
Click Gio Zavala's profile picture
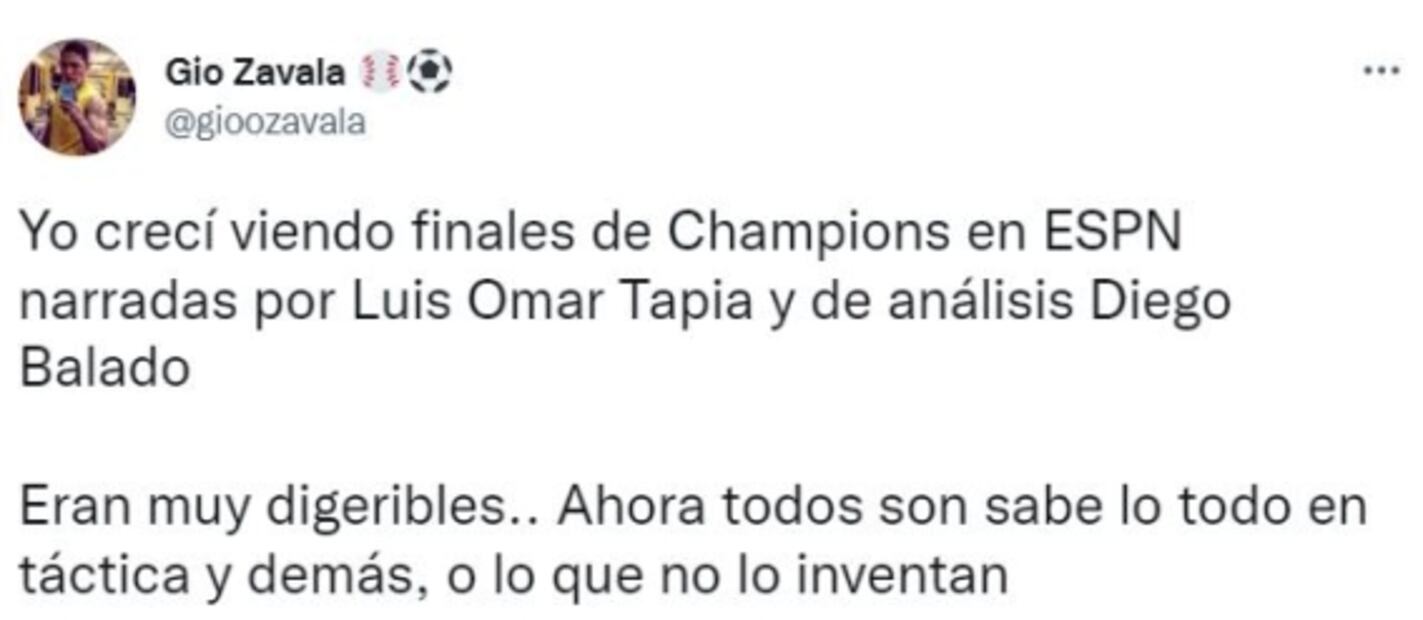pyautogui.click(x=76, y=98)
